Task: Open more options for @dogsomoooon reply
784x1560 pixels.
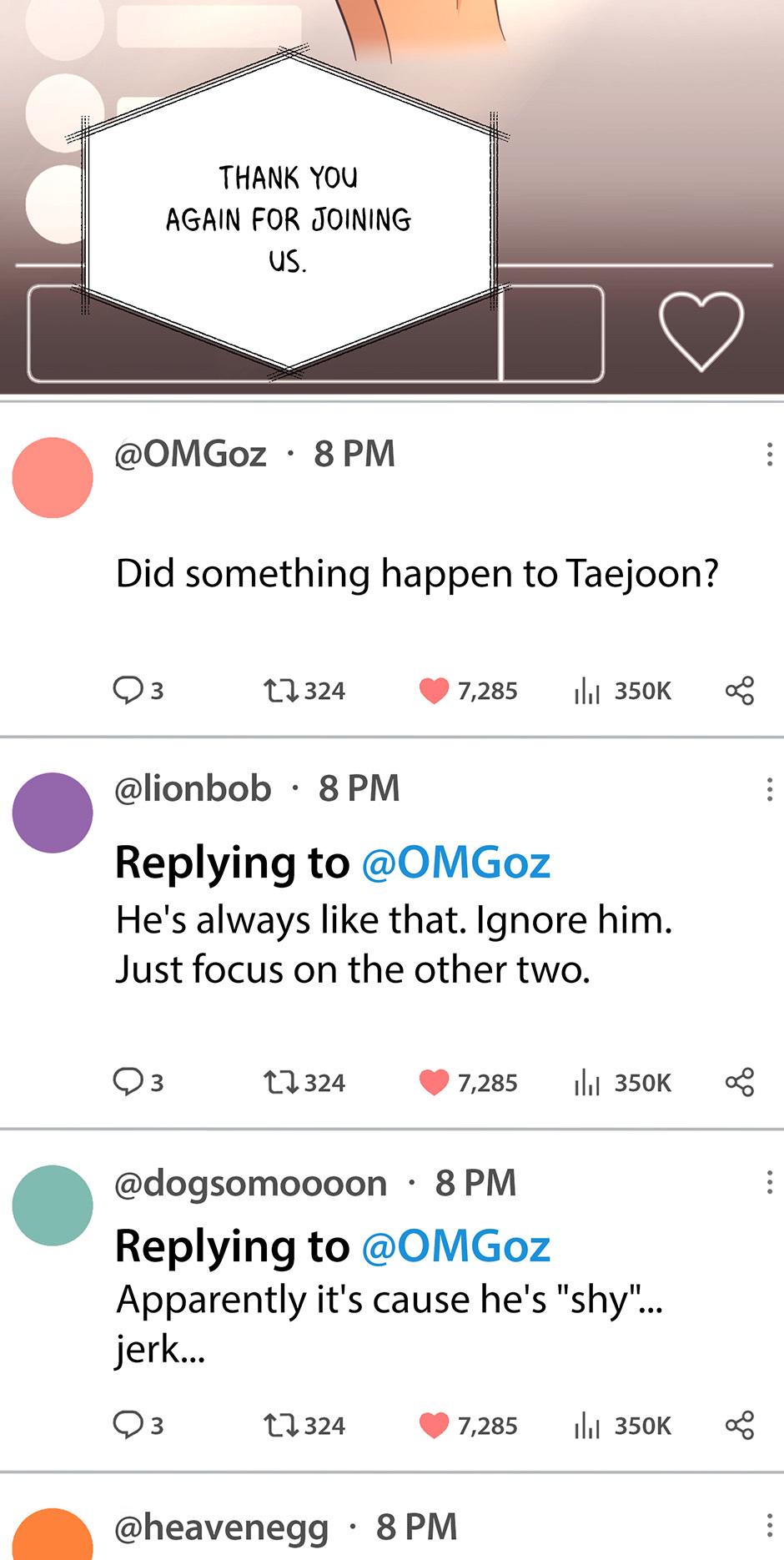Action: coord(769,1182)
